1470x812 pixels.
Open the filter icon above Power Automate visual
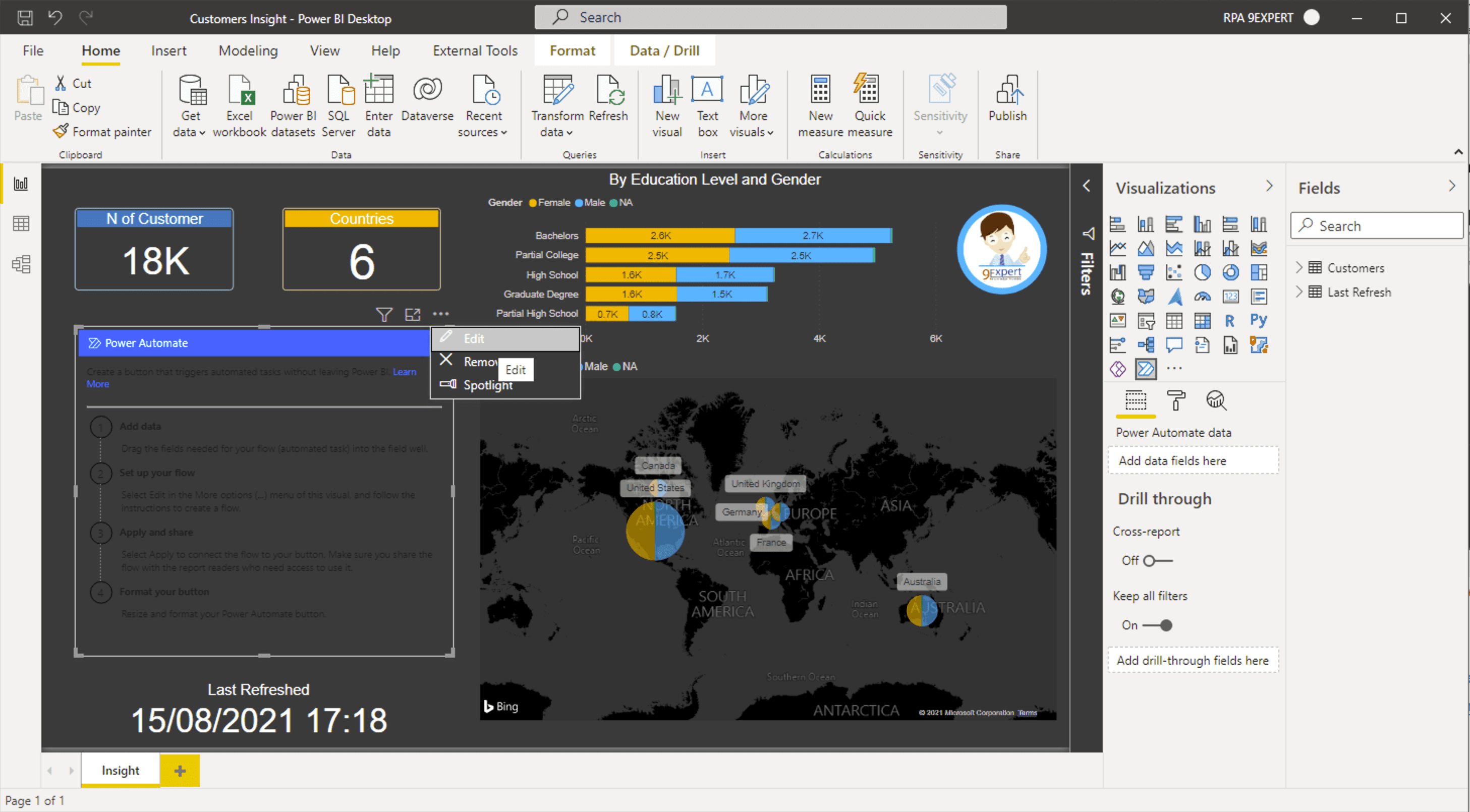tap(384, 314)
